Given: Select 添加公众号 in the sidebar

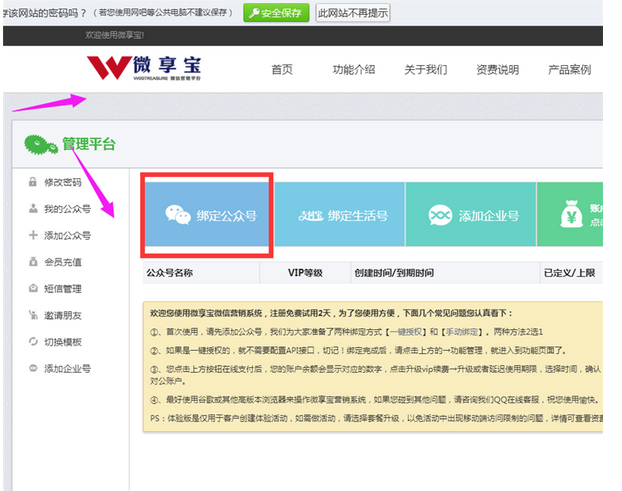Looking at the screenshot, I should pos(67,235).
